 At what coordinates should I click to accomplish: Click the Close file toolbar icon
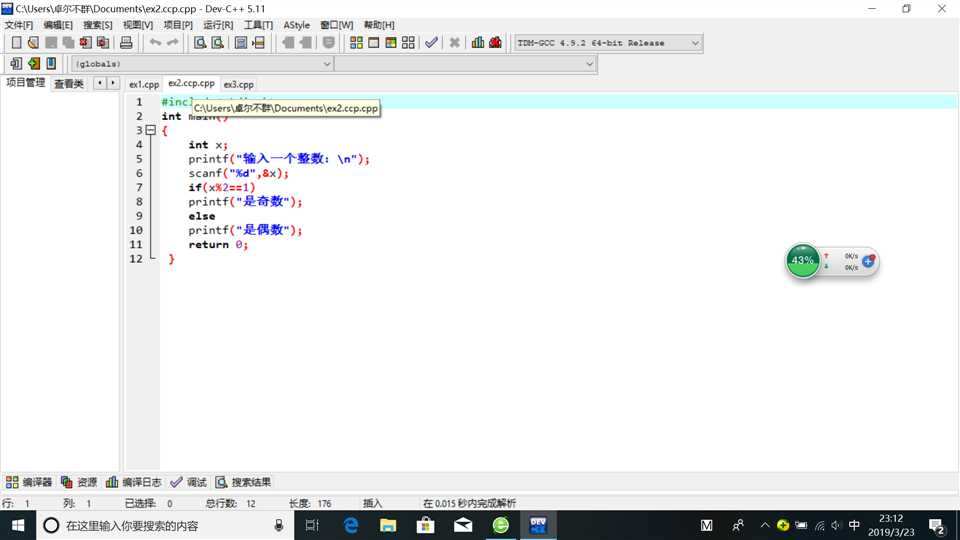pos(85,42)
